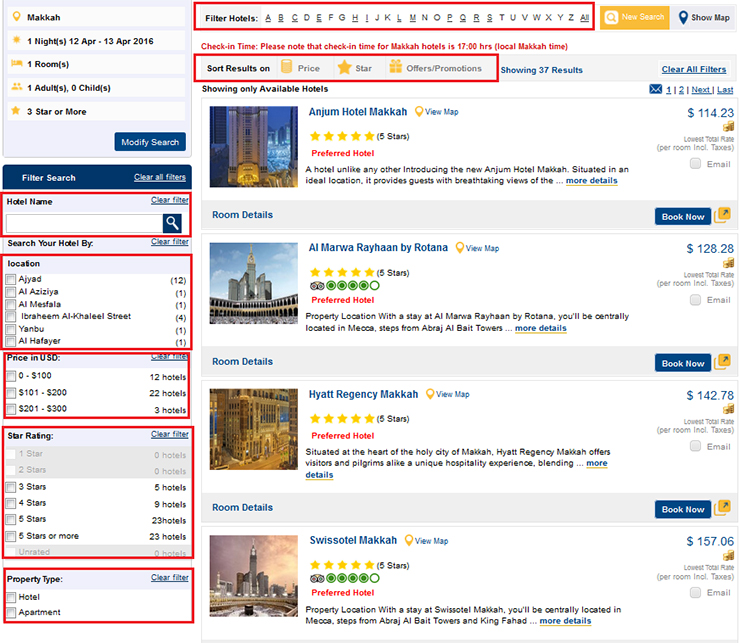Viewport: 740px width, 643px height.
Task: Expand Room Details for Hyatt Regency Makkah
Action: (242, 508)
